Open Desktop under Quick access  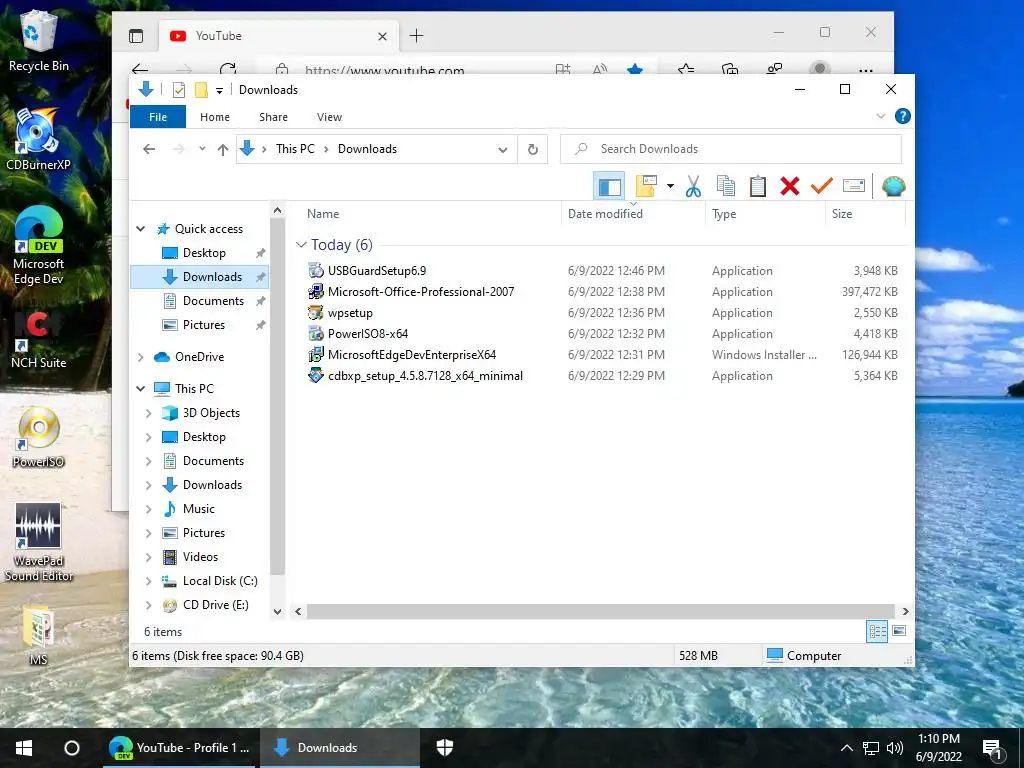204,253
